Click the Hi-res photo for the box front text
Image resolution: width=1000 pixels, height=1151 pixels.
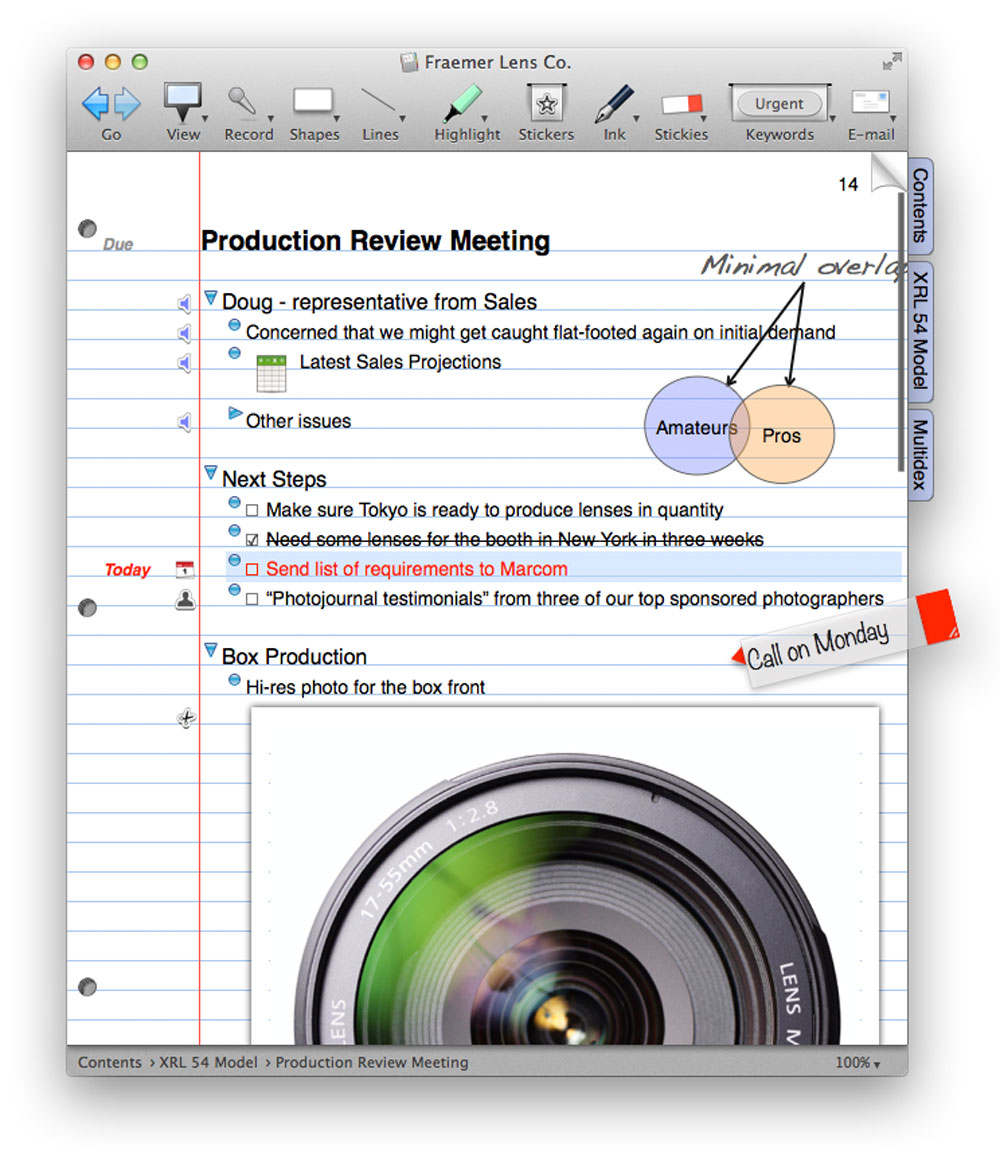coord(365,688)
